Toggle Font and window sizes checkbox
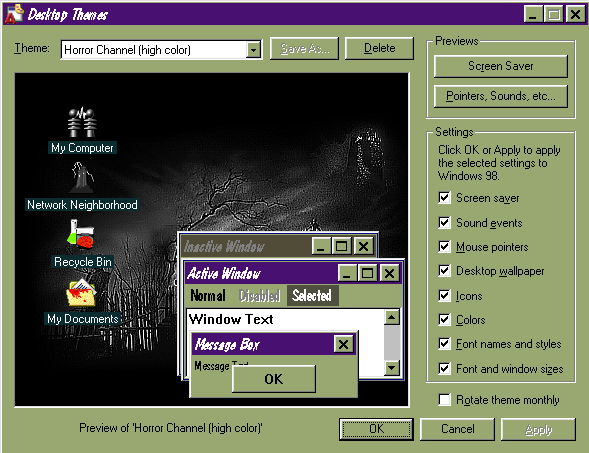The height and width of the screenshot is (453, 589). pos(444,368)
